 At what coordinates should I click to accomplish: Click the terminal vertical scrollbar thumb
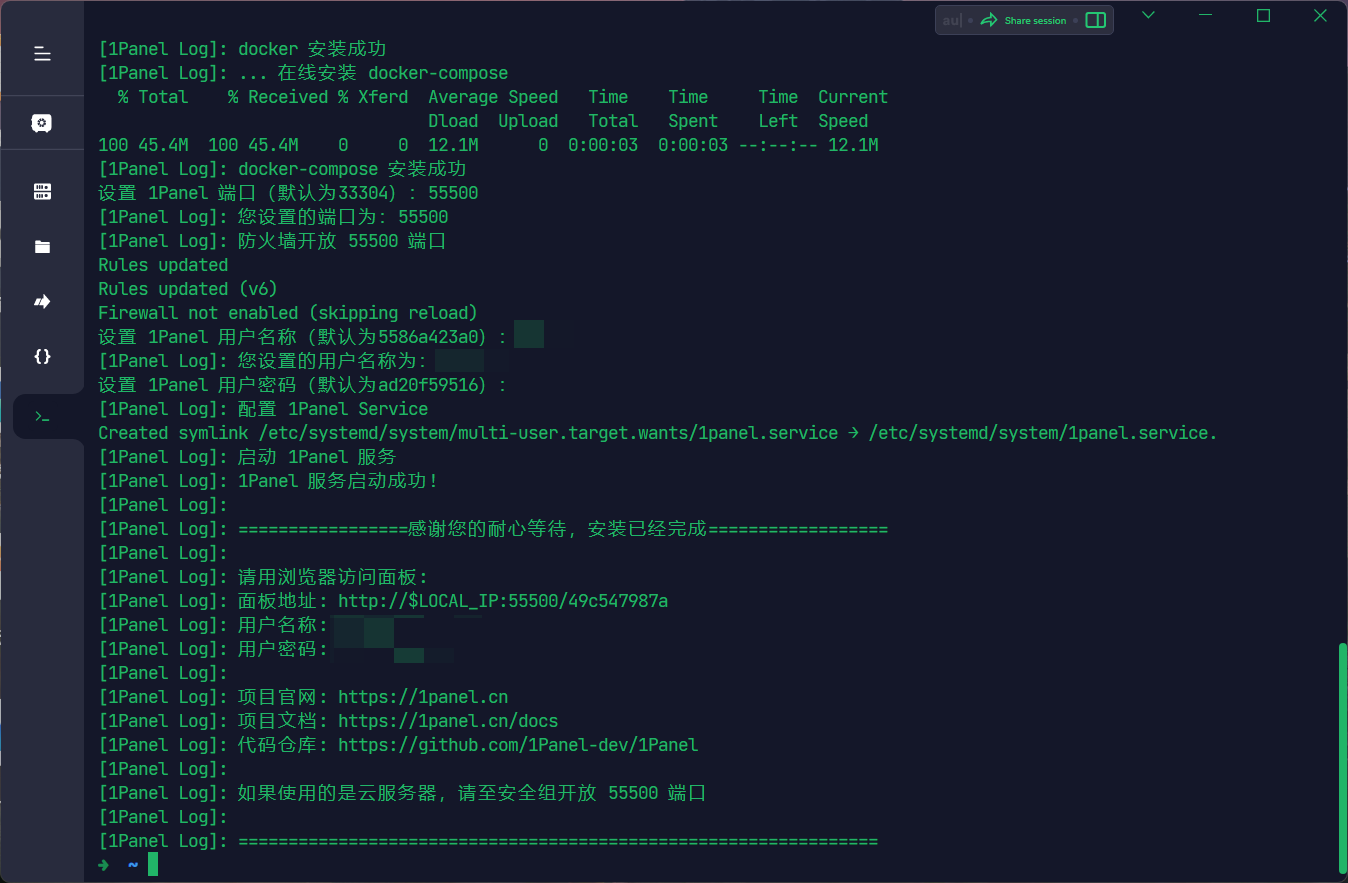1342,757
